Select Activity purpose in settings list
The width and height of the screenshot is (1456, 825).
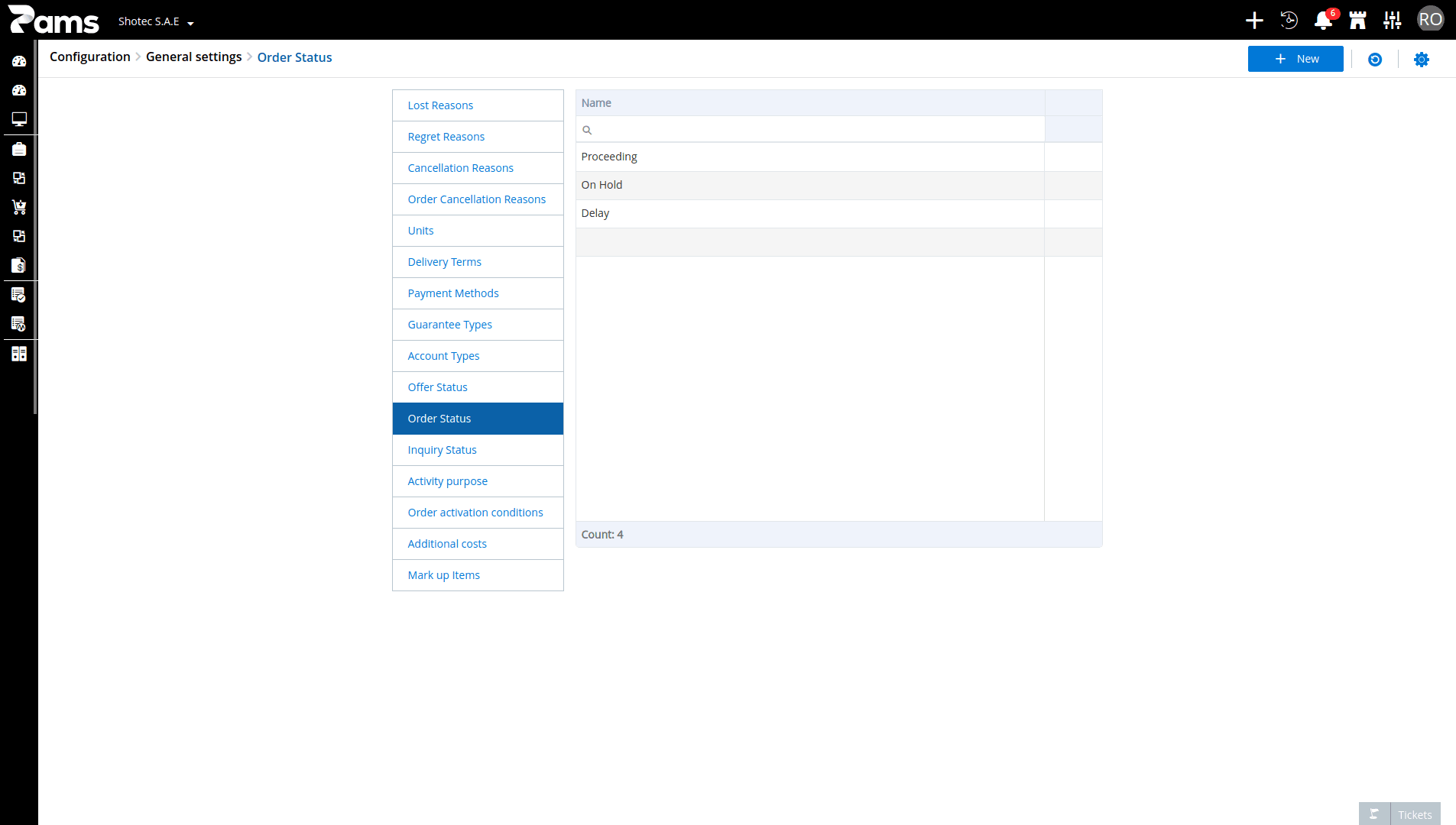[478, 481]
